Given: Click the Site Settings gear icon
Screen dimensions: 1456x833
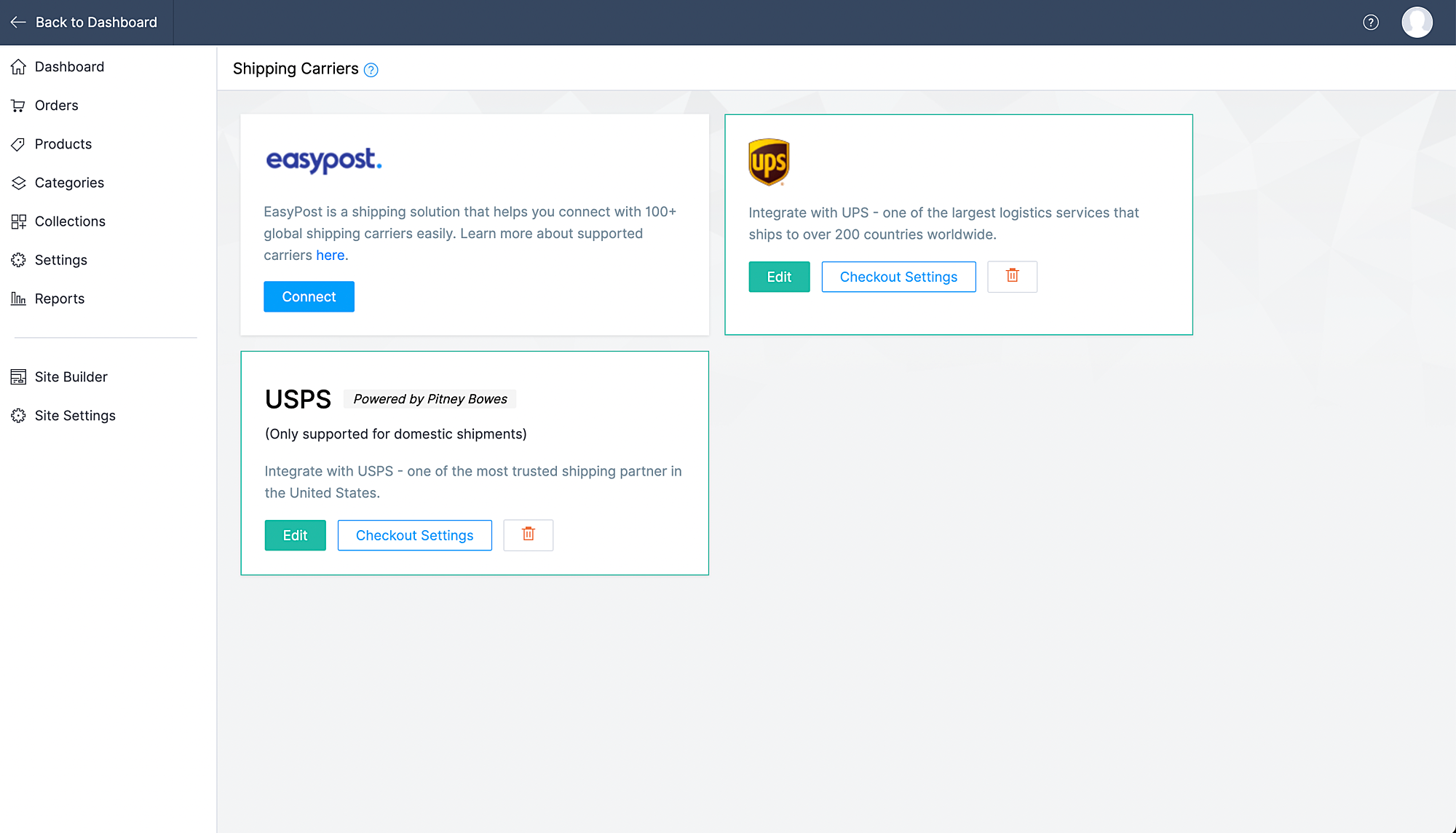Looking at the screenshot, I should tap(19, 415).
